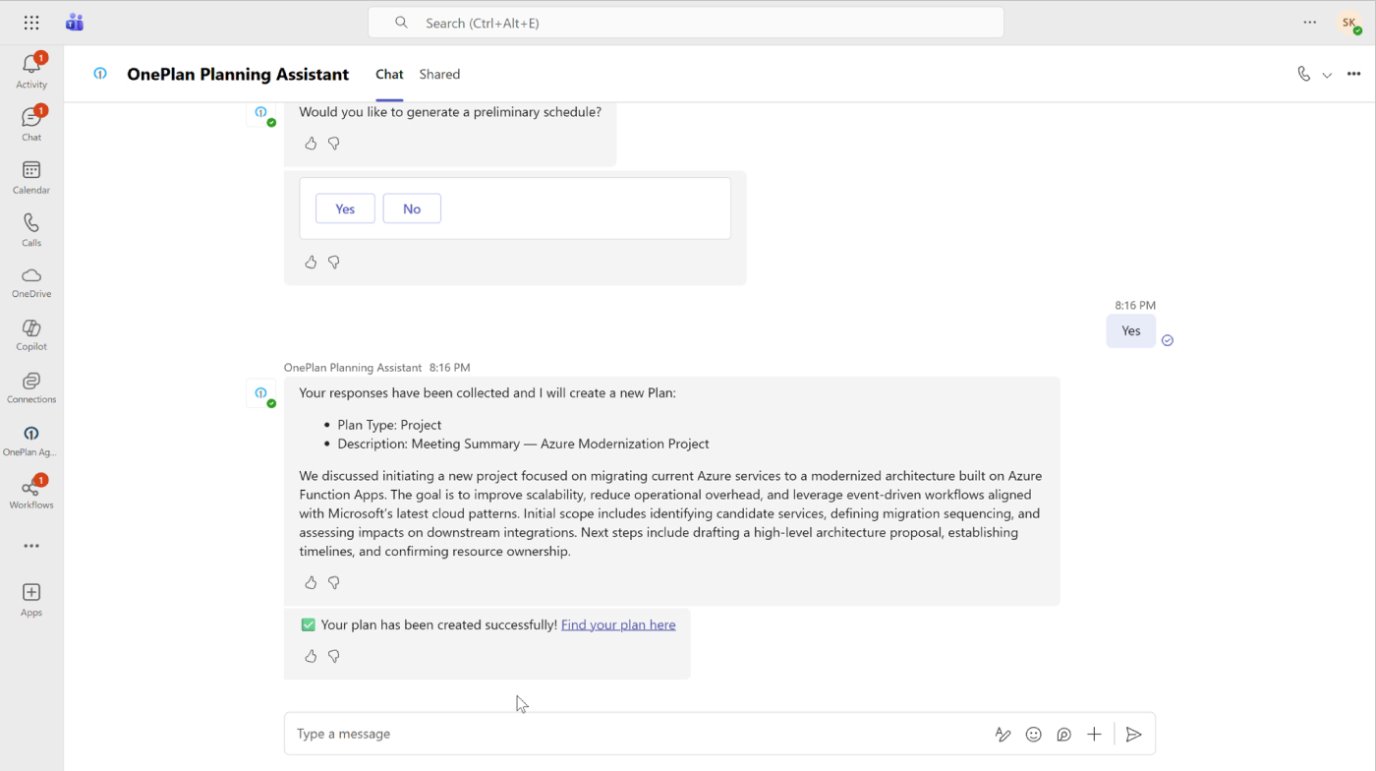Open the 'Find your plan here' link

coord(618,625)
